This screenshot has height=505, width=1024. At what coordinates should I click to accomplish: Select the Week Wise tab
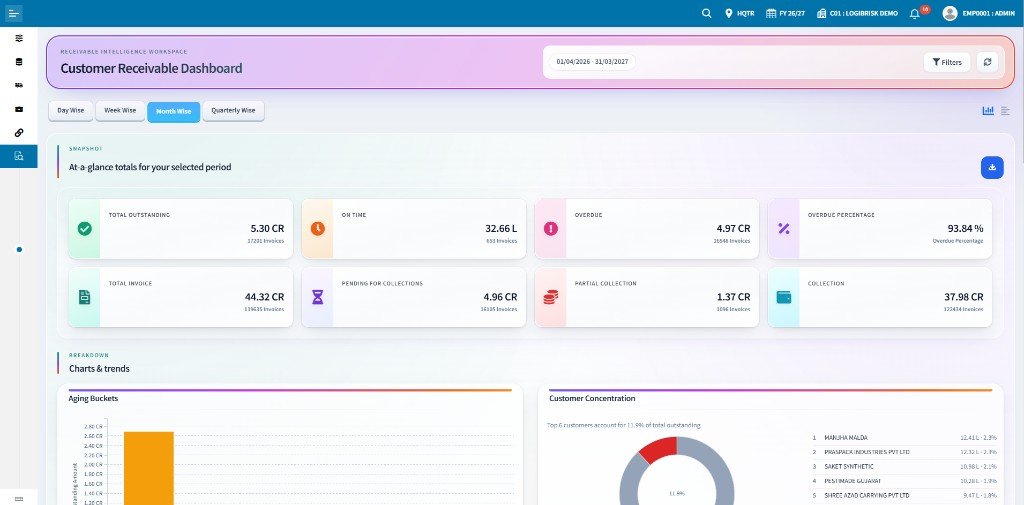pos(120,111)
